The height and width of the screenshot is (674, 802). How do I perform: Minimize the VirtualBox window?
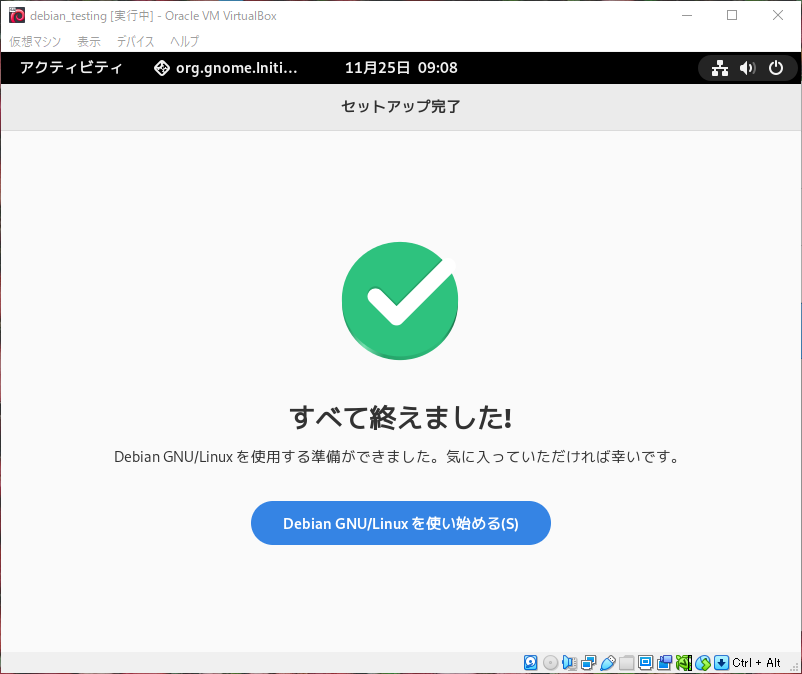click(687, 15)
